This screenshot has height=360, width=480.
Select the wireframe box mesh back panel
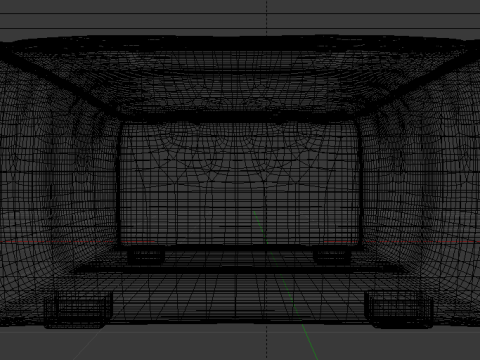pyautogui.click(x=239, y=184)
